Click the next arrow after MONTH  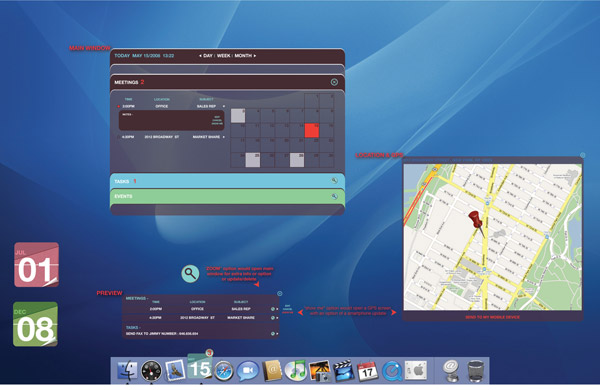click(255, 55)
